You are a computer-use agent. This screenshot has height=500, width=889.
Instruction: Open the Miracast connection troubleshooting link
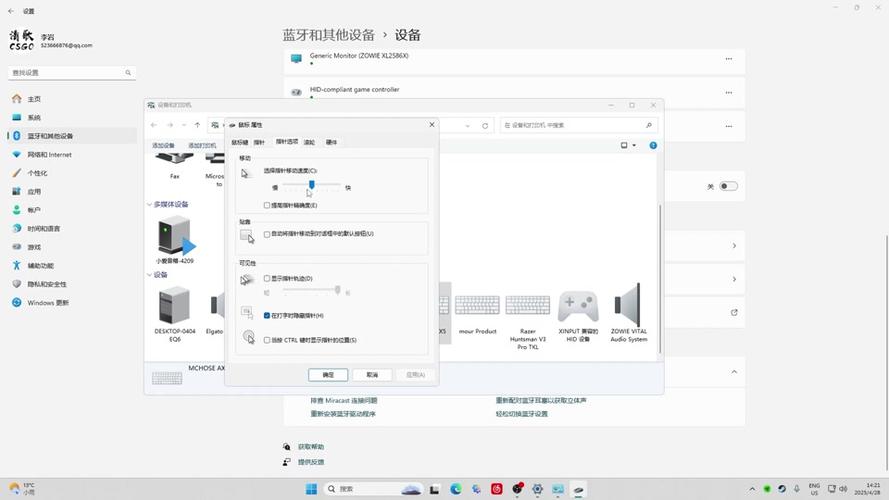click(x=344, y=400)
